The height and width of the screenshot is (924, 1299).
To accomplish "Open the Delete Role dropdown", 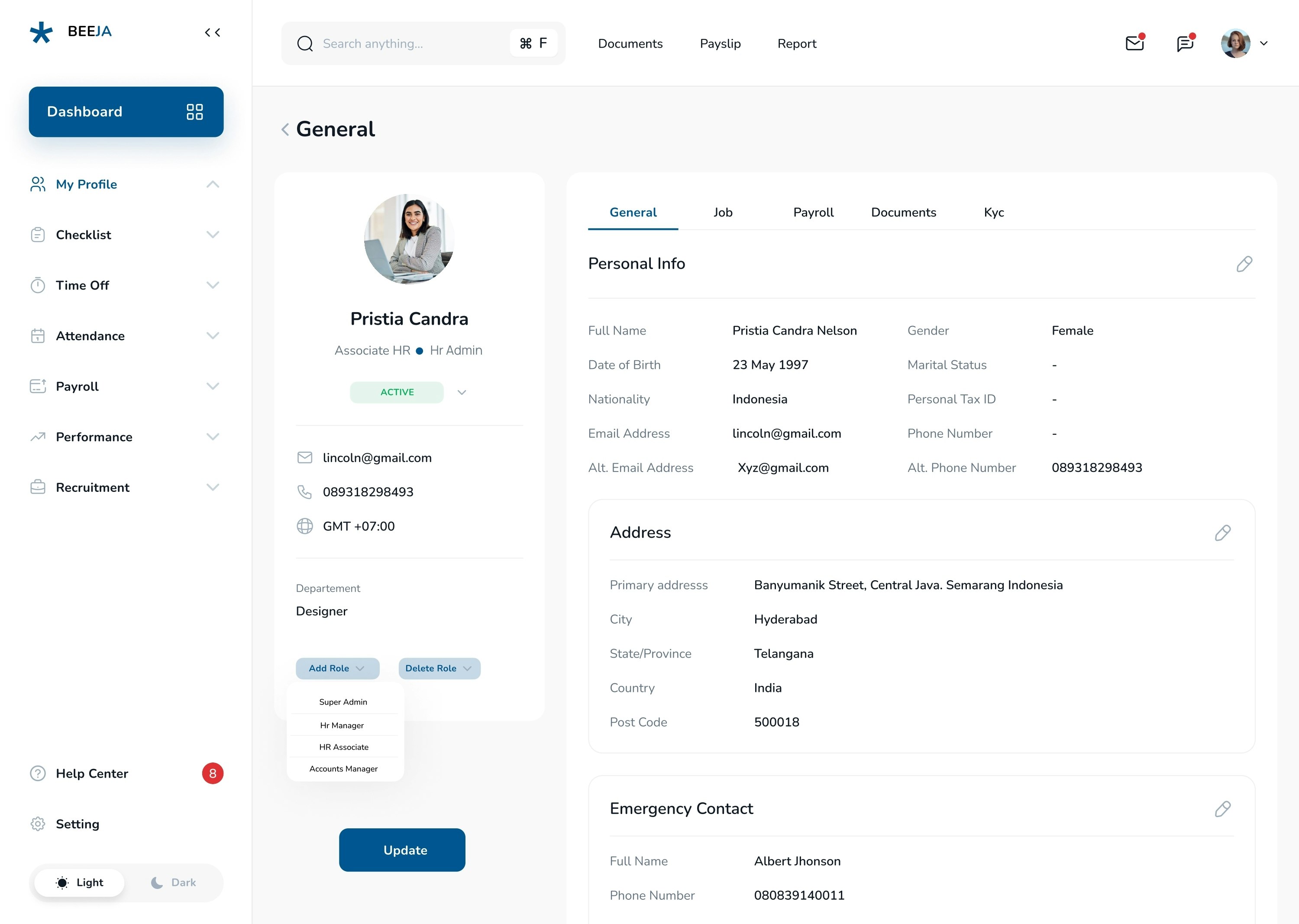I will coord(439,669).
